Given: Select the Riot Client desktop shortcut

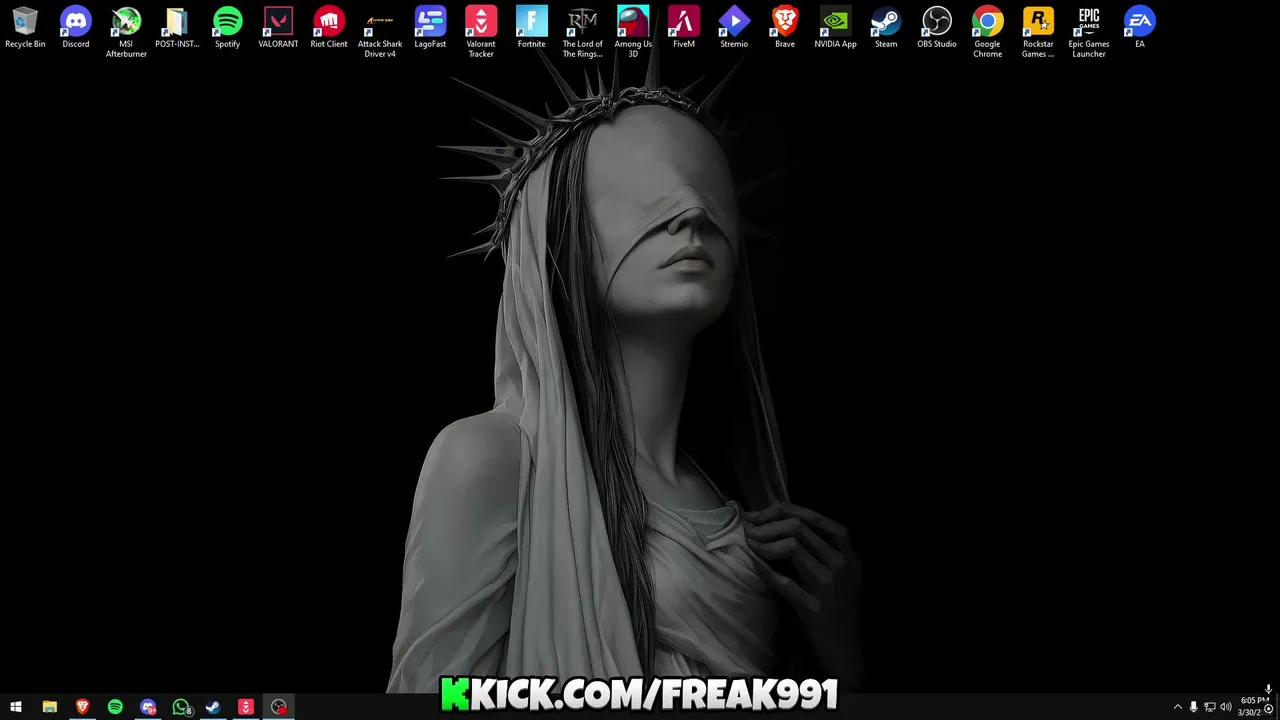Looking at the screenshot, I should click(x=329, y=28).
